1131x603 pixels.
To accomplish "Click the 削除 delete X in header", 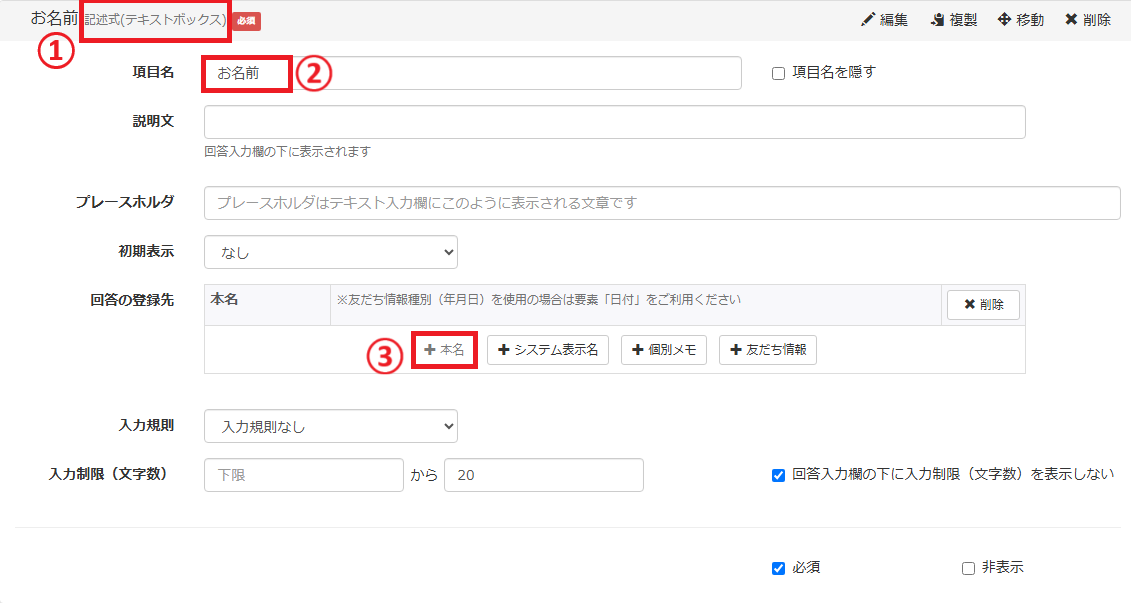I will pos(1071,20).
